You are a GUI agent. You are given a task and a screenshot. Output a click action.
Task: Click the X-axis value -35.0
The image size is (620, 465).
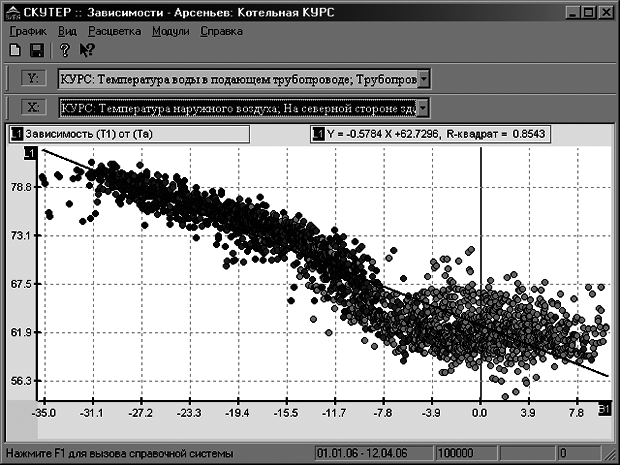pos(43,413)
